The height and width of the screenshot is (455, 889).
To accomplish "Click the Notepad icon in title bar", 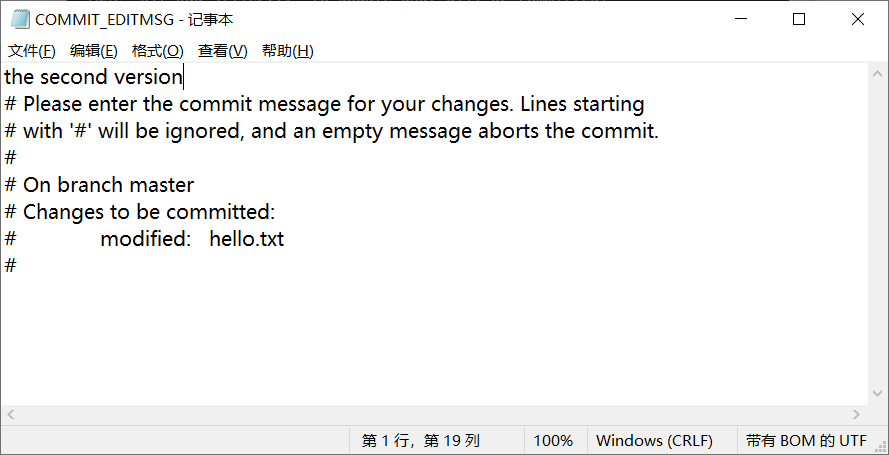I will pos(20,19).
